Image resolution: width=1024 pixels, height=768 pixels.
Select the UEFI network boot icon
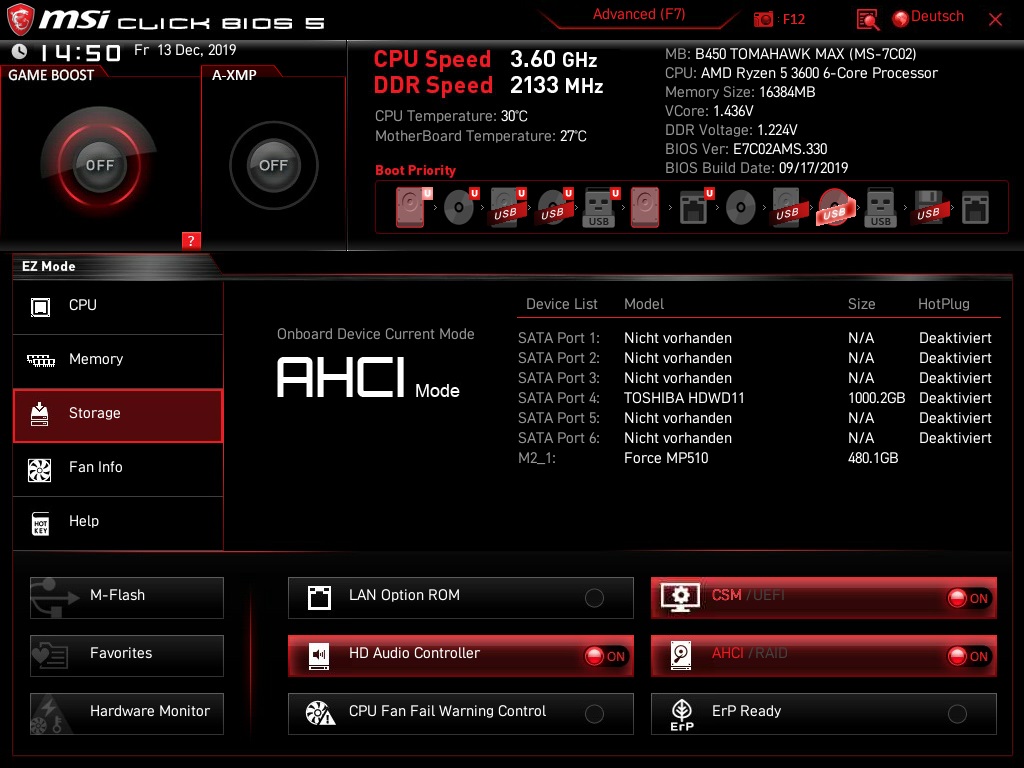pyautogui.click(x=695, y=207)
